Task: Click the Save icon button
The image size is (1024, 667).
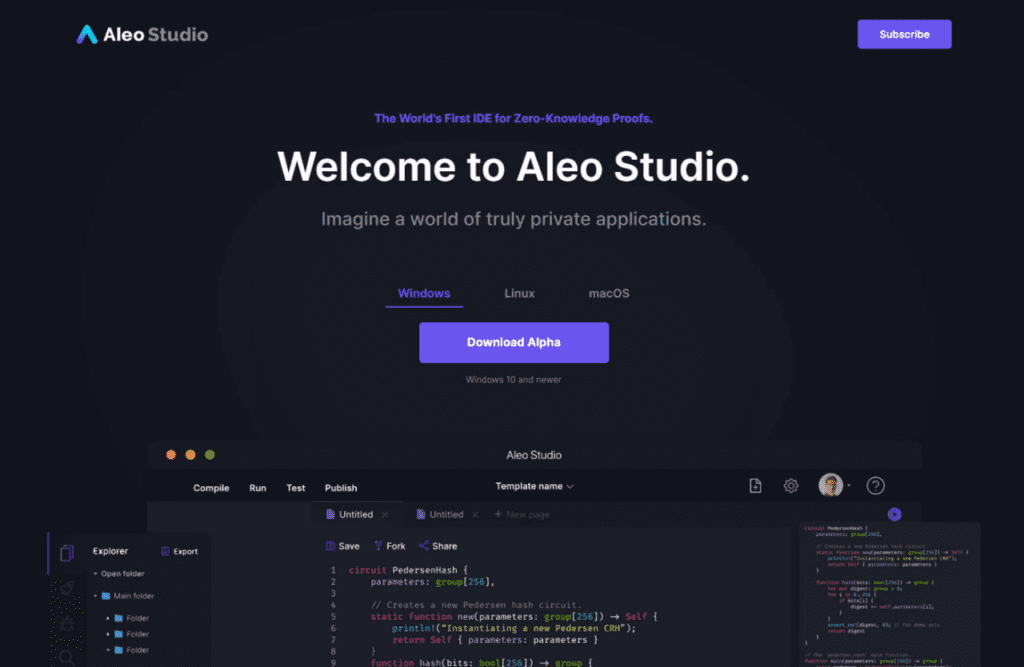Action: (x=342, y=546)
